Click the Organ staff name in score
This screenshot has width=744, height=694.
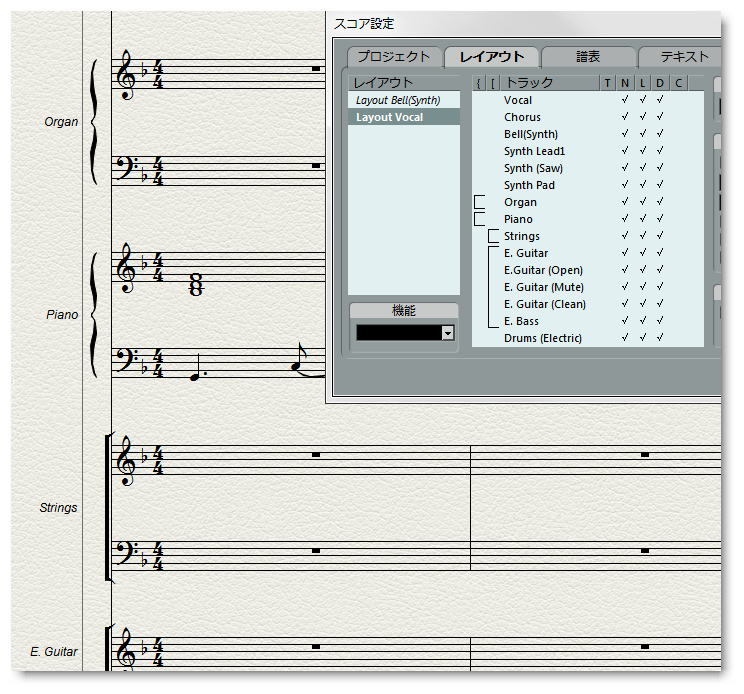61,122
